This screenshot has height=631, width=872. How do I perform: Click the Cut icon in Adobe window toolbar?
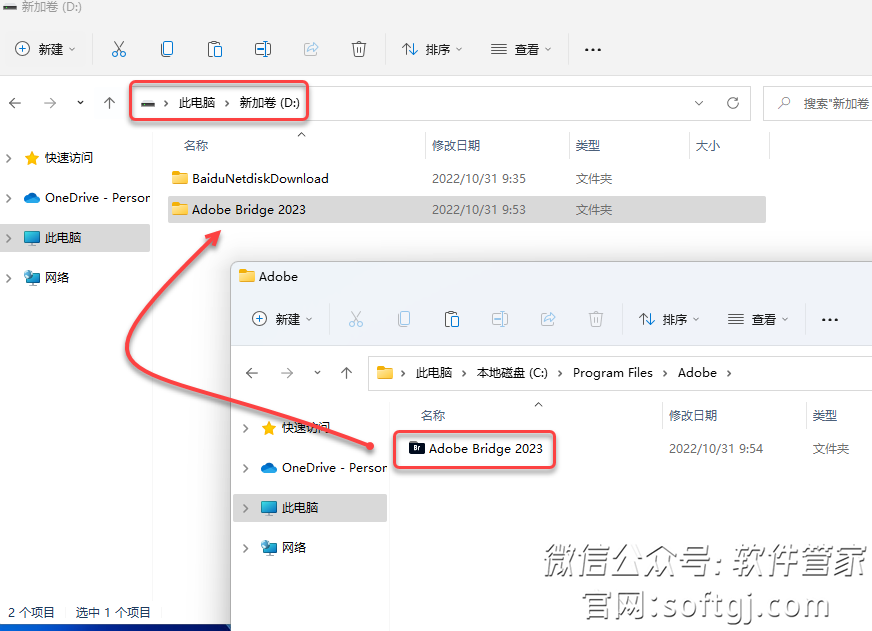(x=356, y=319)
